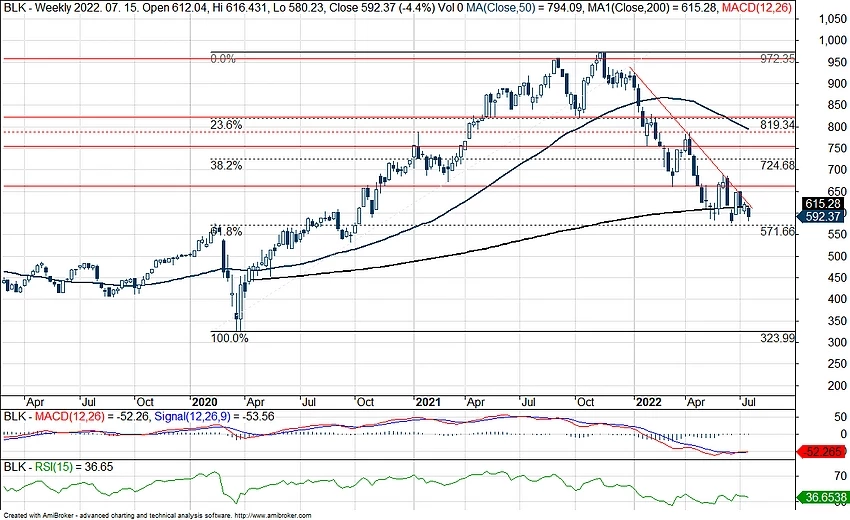Select the 100.0% retracement label

(229, 338)
